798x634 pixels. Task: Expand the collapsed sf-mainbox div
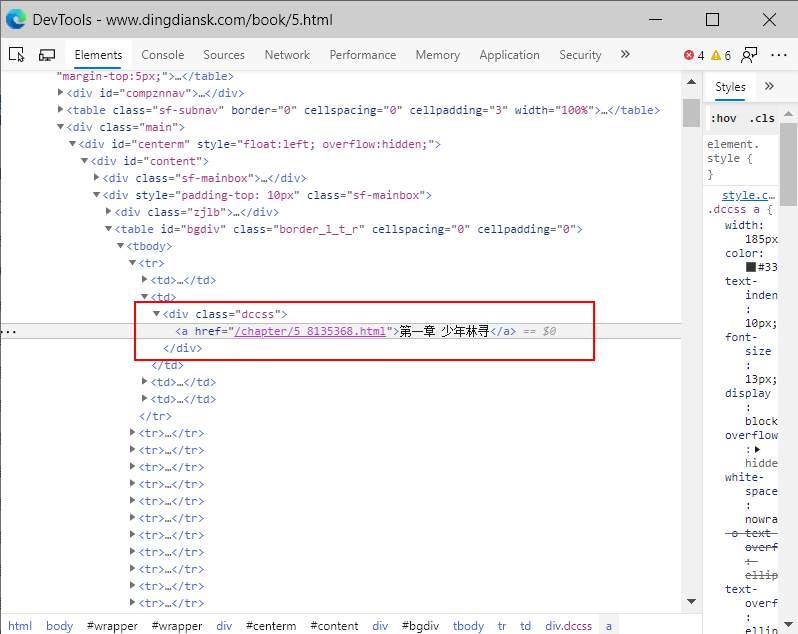click(97, 178)
